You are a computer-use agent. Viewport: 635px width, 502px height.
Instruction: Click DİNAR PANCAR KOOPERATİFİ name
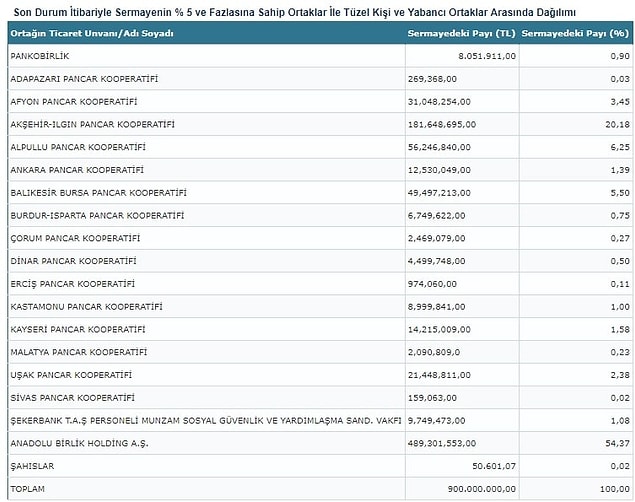[x=73, y=261]
